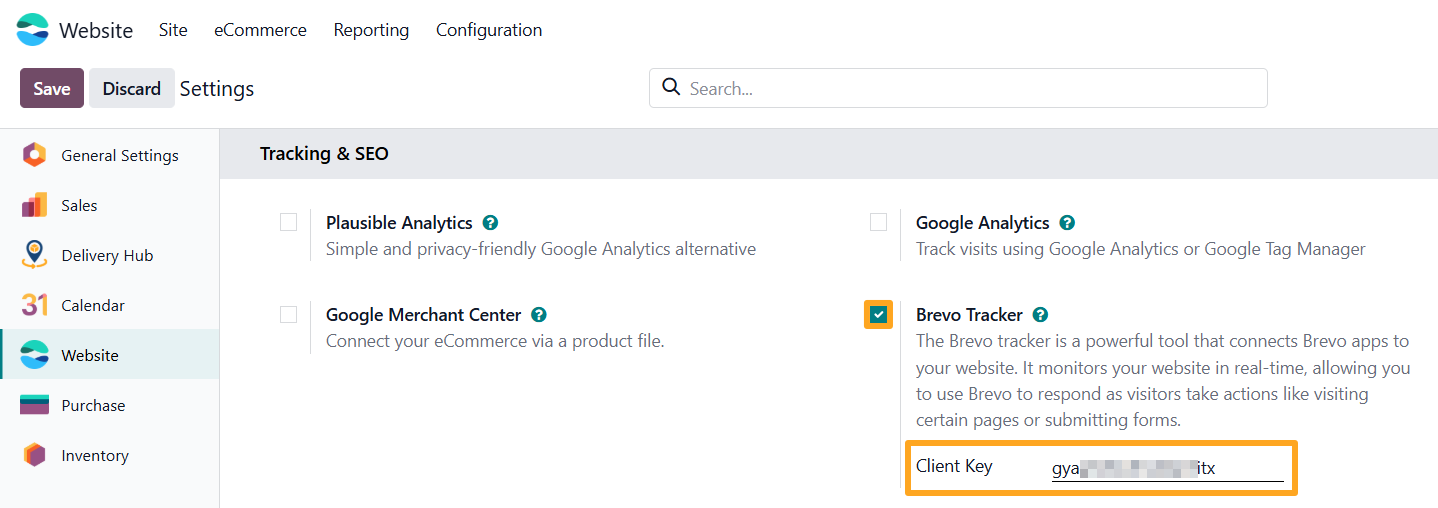Open help icon next to Plausible Analytics
Viewport: 1438px width, 508px height.
click(x=490, y=223)
